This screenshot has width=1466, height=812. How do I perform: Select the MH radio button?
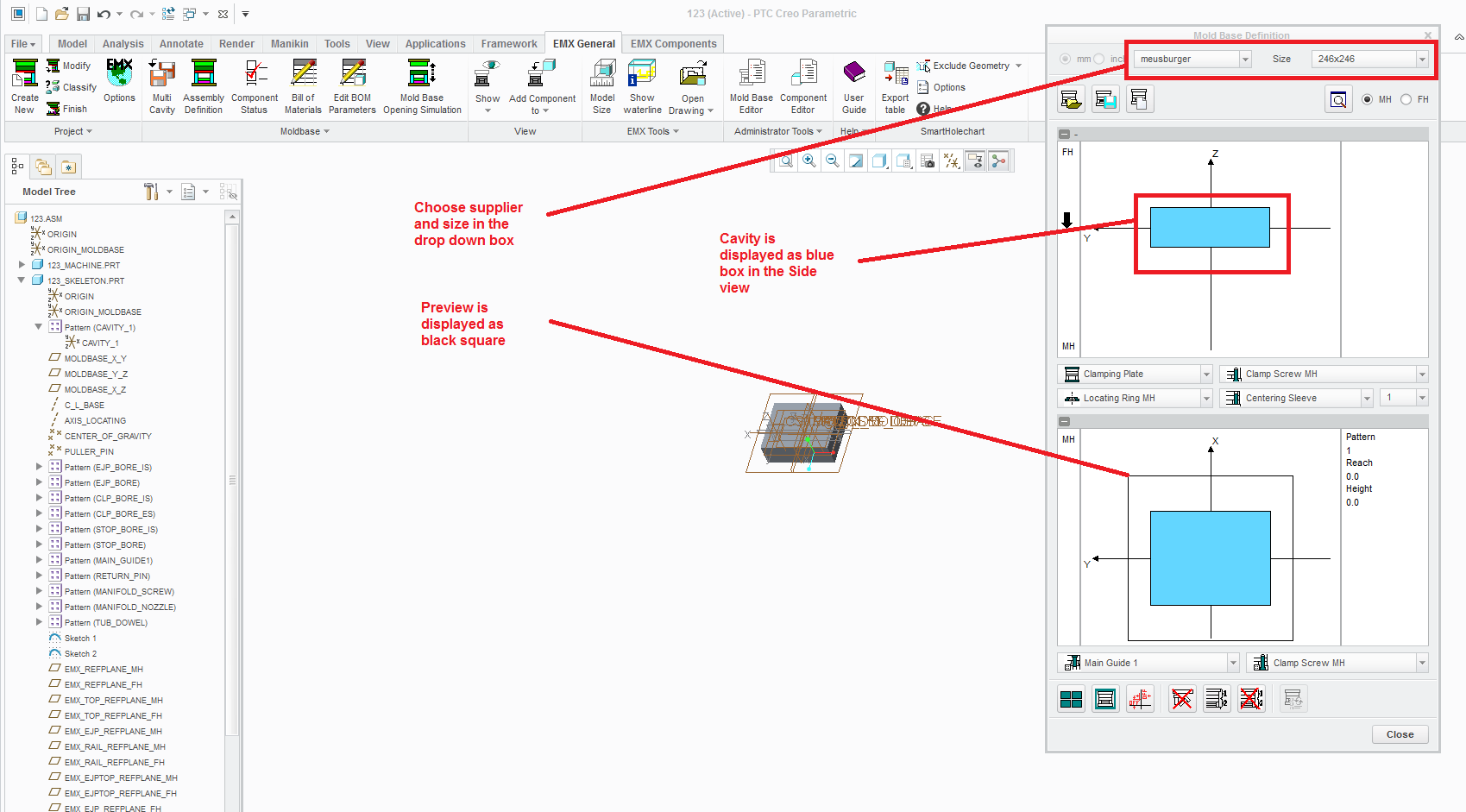click(x=1367, y=99)
